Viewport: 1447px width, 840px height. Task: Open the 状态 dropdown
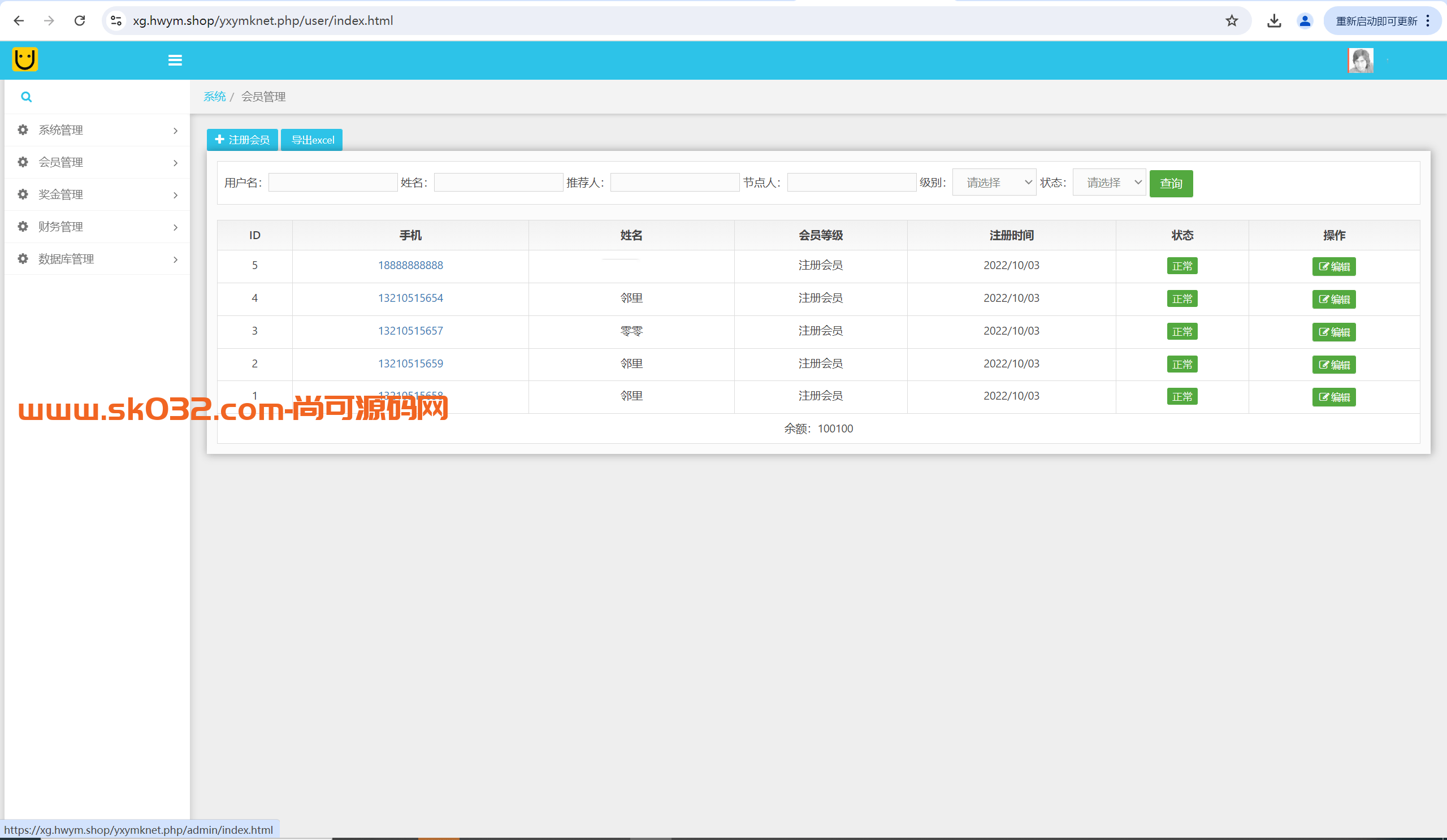click(x=1110, y=183)
